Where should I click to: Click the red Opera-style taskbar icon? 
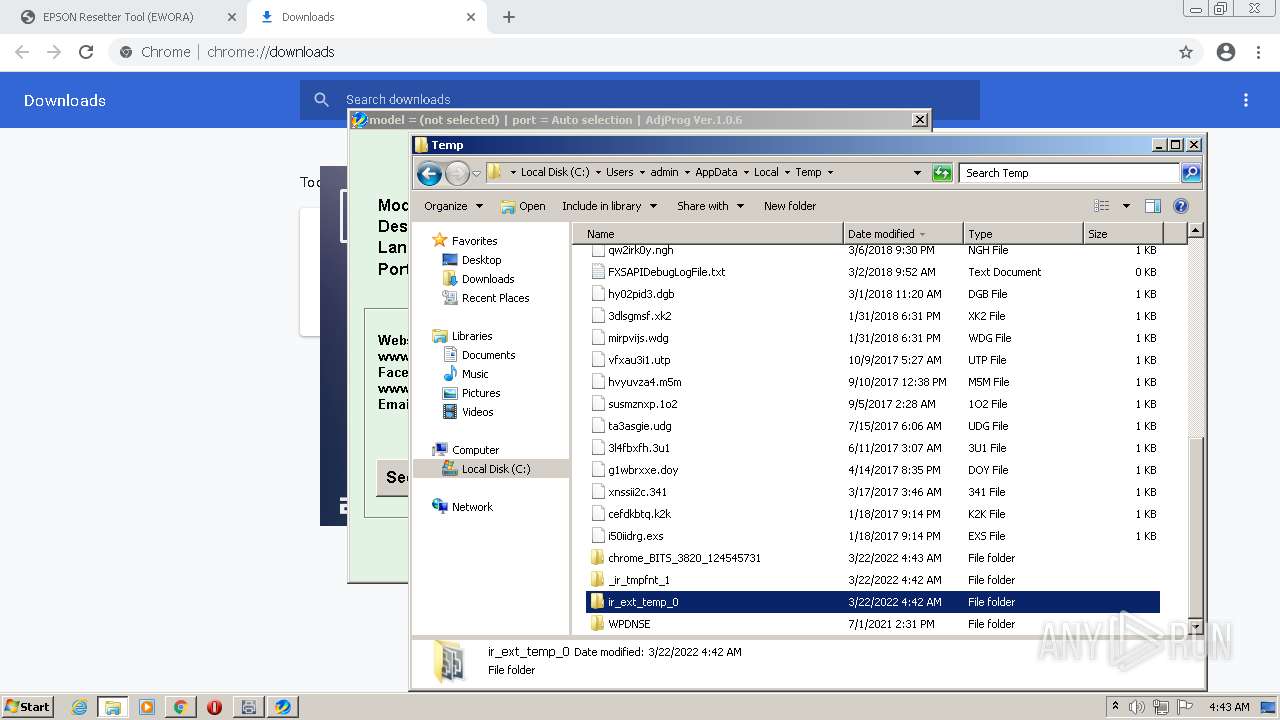(214, 707)
